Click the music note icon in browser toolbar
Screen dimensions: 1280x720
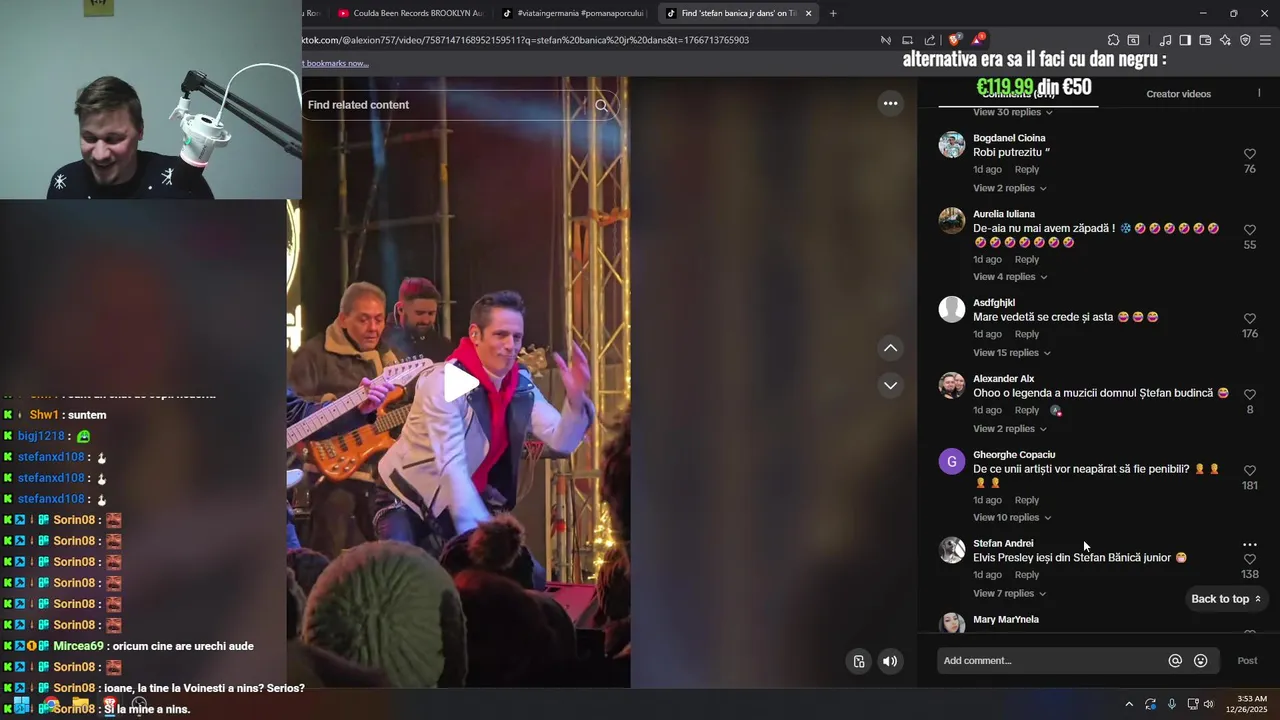(1165, 40)
